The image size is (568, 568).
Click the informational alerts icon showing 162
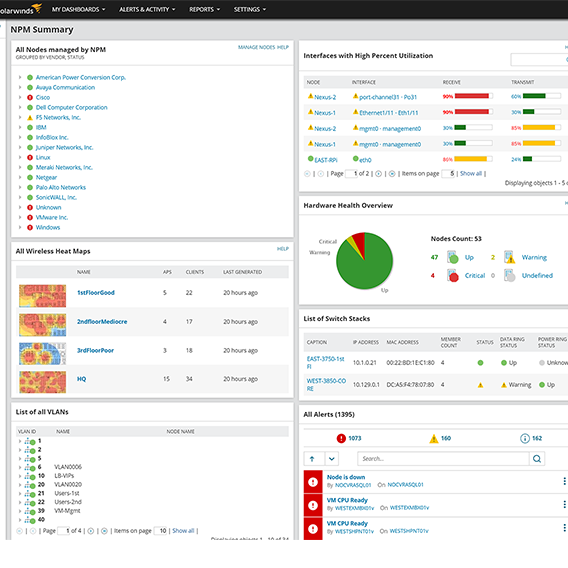[525, 438]
